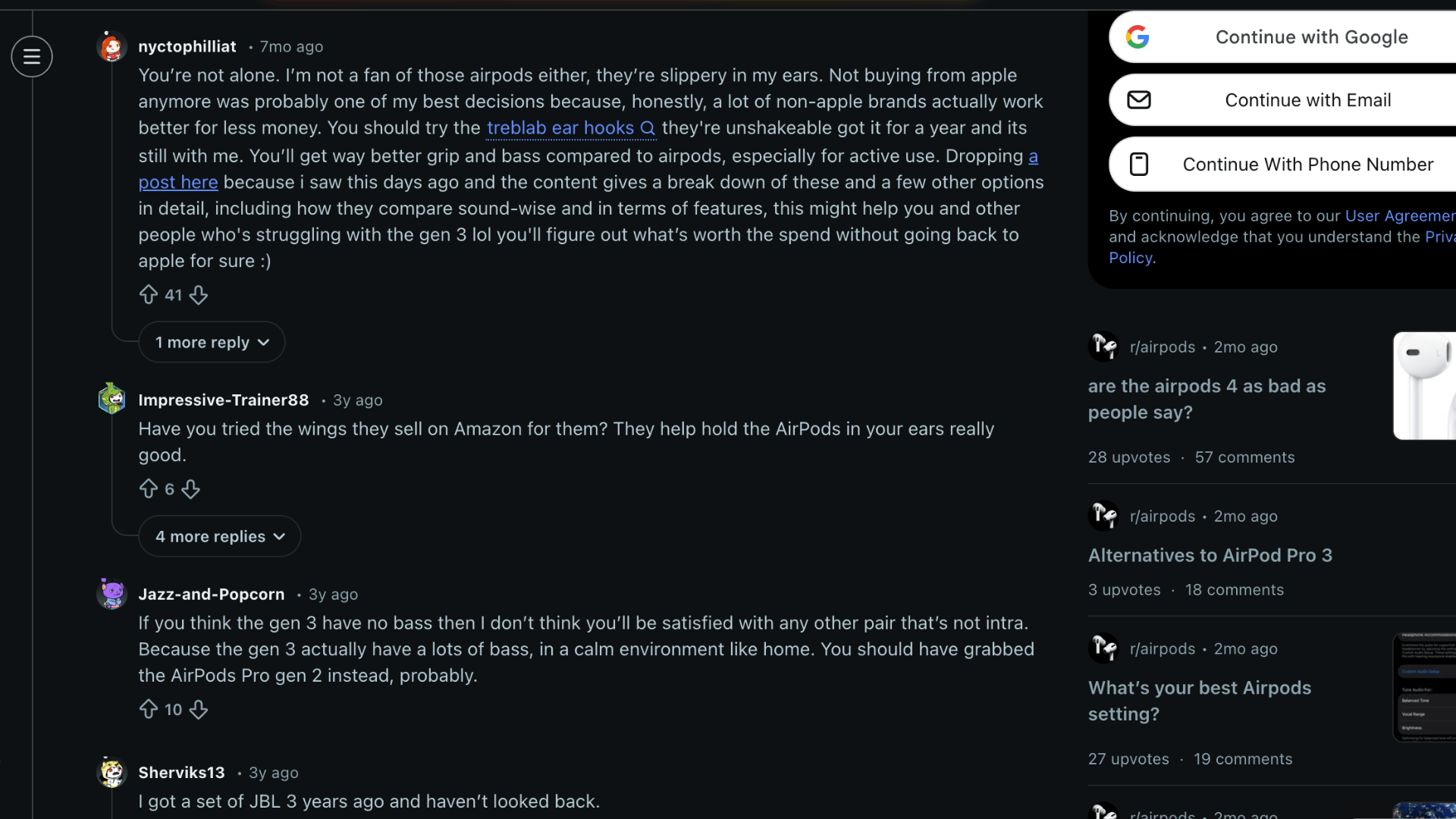Image resolution: width=1456 pixels, height=819 pixels.
Task: Expand the 1 more reply thread
Action: [x=211, y=342]
